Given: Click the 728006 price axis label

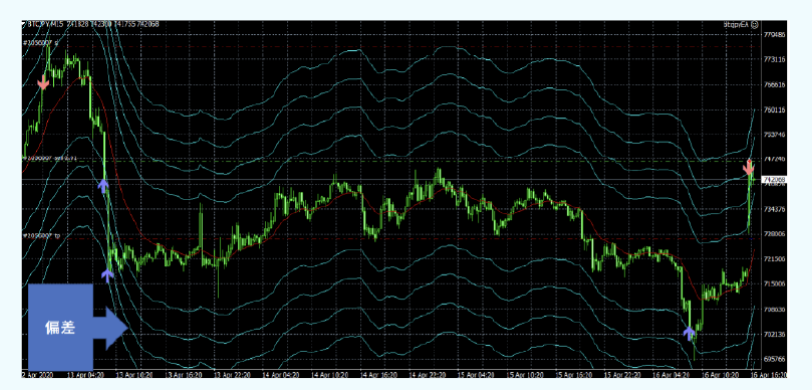Looking at the screenshot, I should point(775,234).
